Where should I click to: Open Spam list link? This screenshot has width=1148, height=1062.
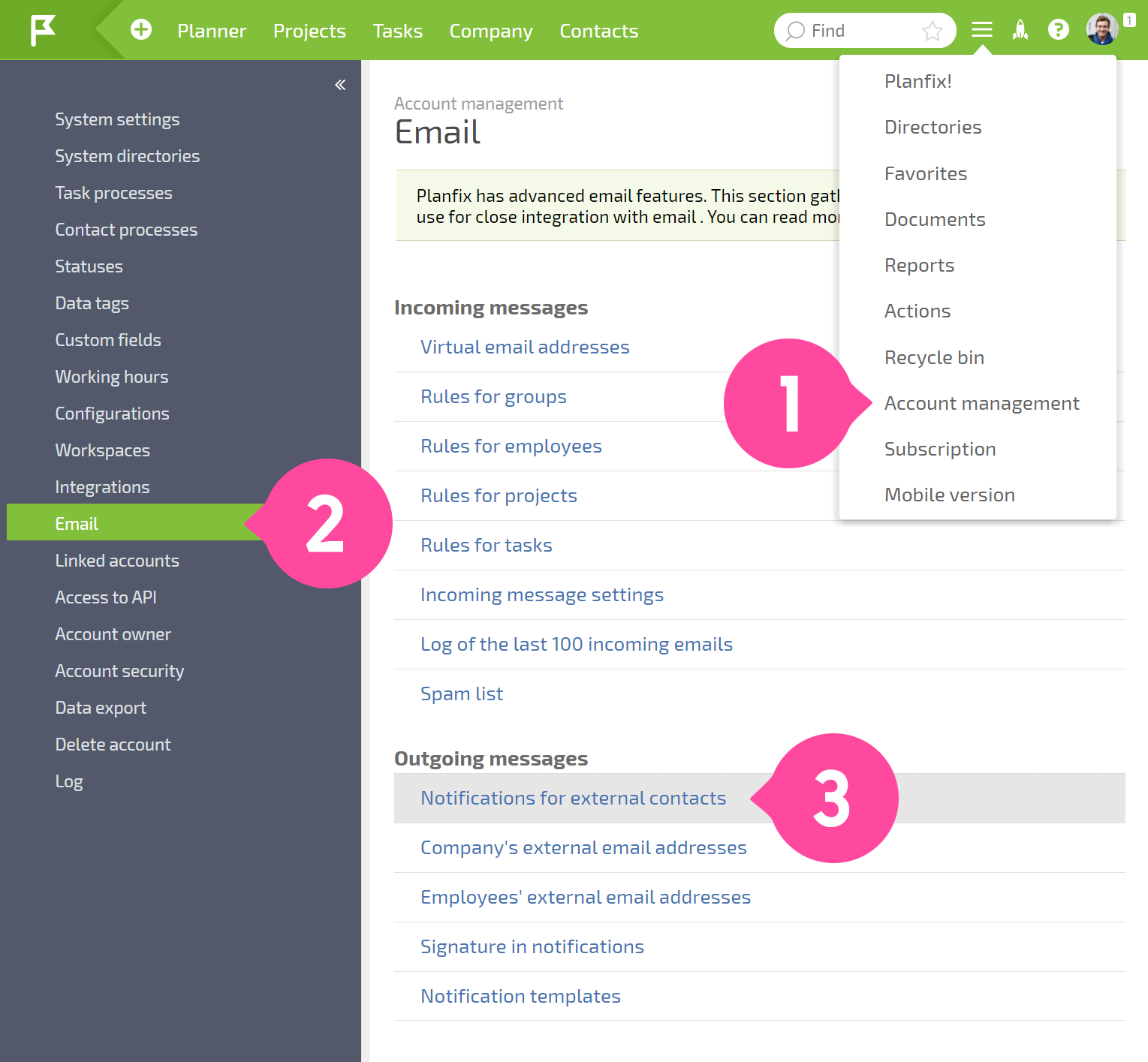coord(462,693)
